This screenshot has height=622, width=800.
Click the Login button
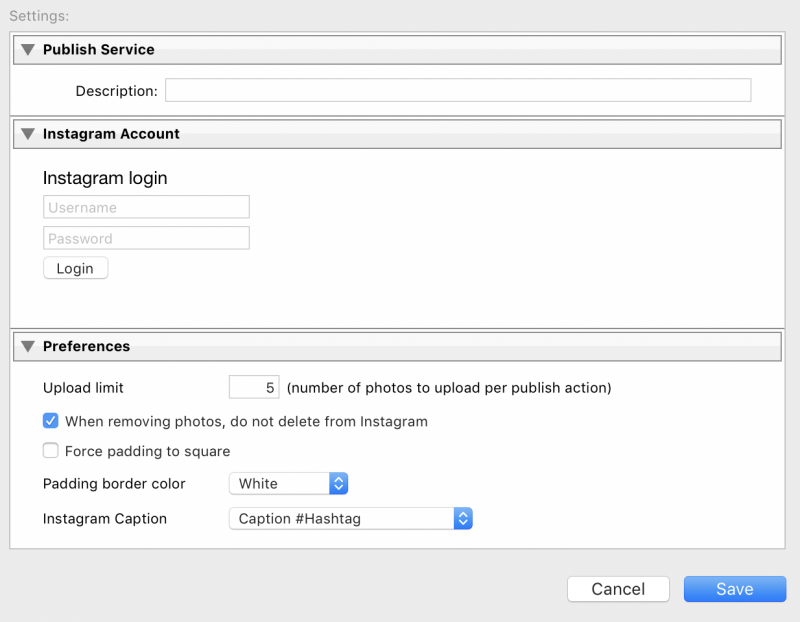coord(76,268)
